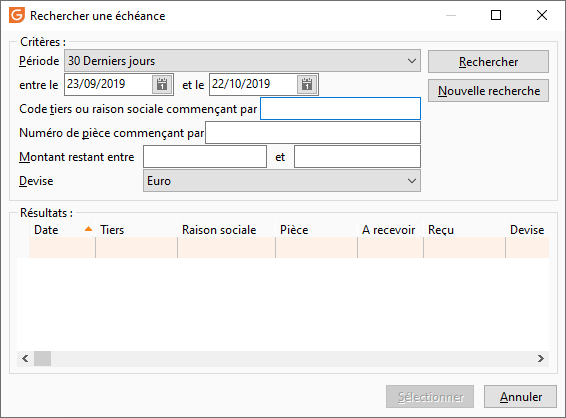566x418 pixels.
Task: Expand the Période dropdown list
Action: coord(412,61)
